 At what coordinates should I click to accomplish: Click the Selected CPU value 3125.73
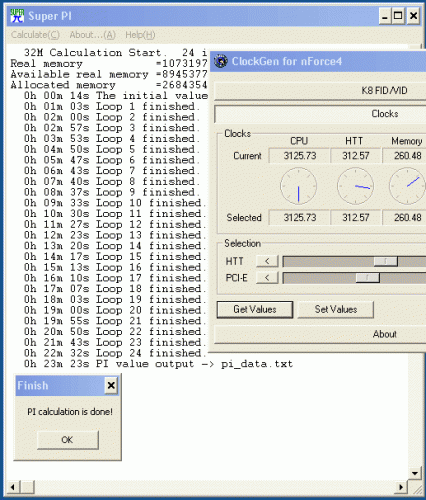click(x=299, y=218)
